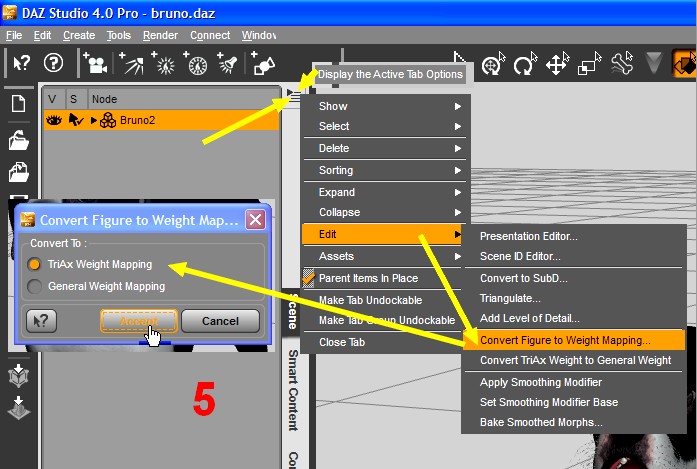Select the Rotate view tool
This screenshot has height=469, width=697.
493,64
